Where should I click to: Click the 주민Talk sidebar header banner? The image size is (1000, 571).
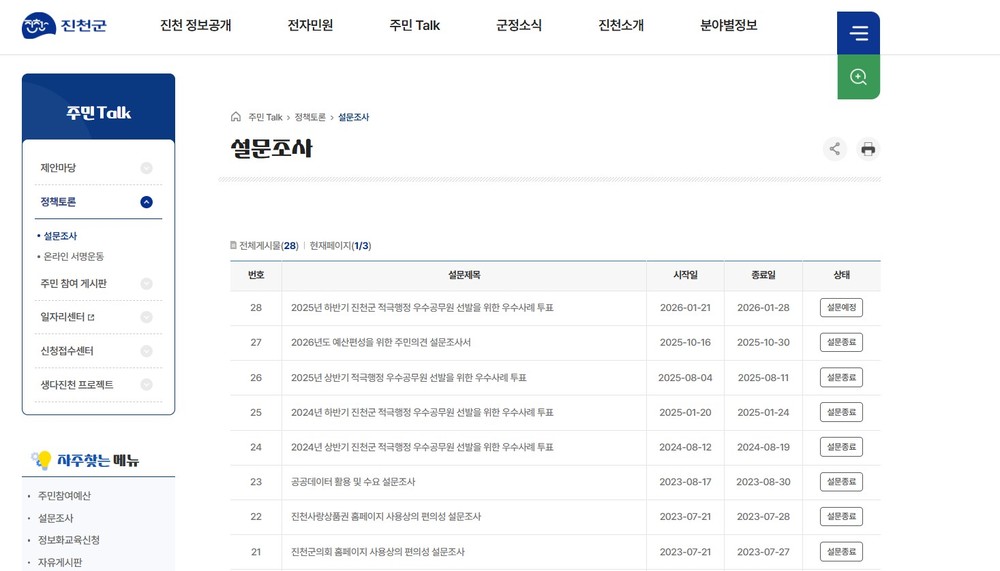pos(98,107)
